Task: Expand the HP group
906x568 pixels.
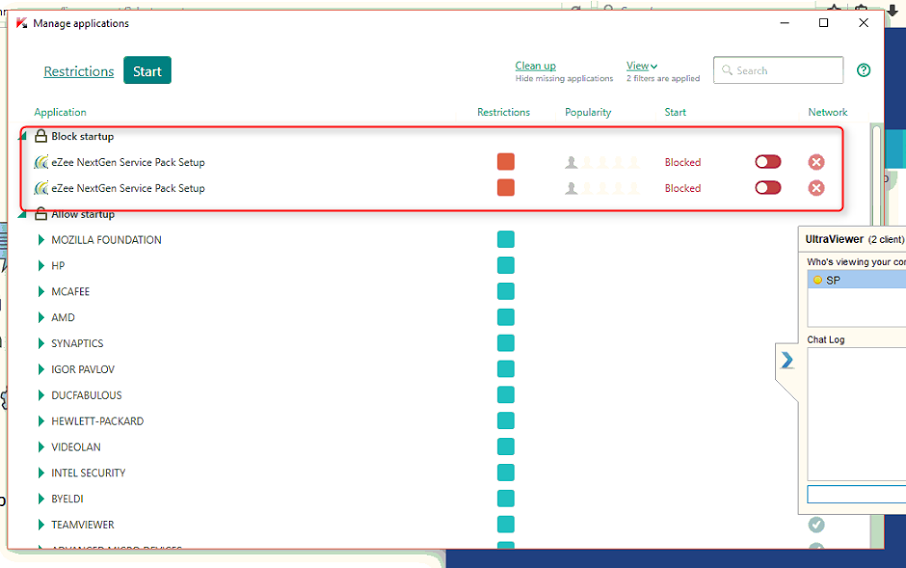Action: 40,266
